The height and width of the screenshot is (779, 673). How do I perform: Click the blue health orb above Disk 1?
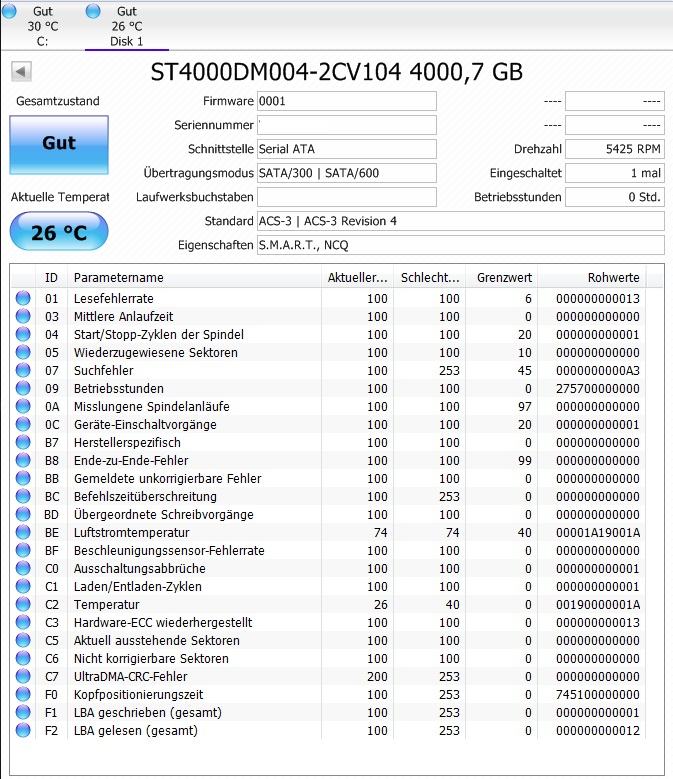(x=93, y=10)
